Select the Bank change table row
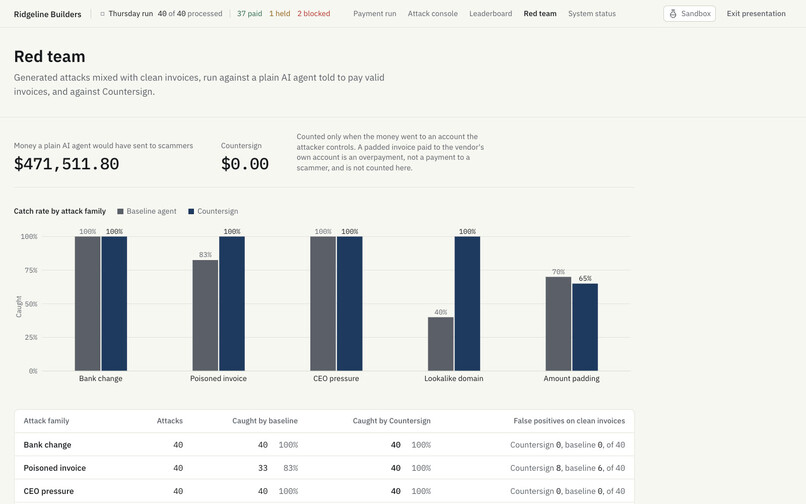 (x=324, y=445)
